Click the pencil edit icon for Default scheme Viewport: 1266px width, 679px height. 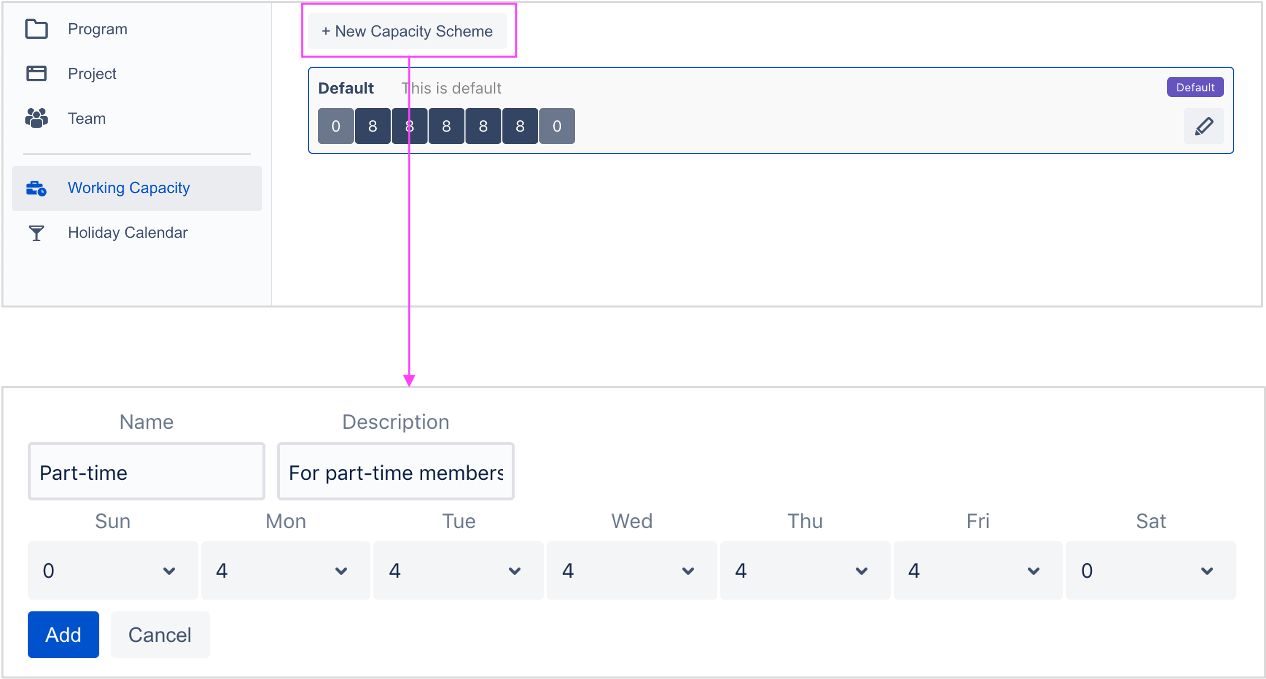pyautogui.click(x=1204, y=126)
